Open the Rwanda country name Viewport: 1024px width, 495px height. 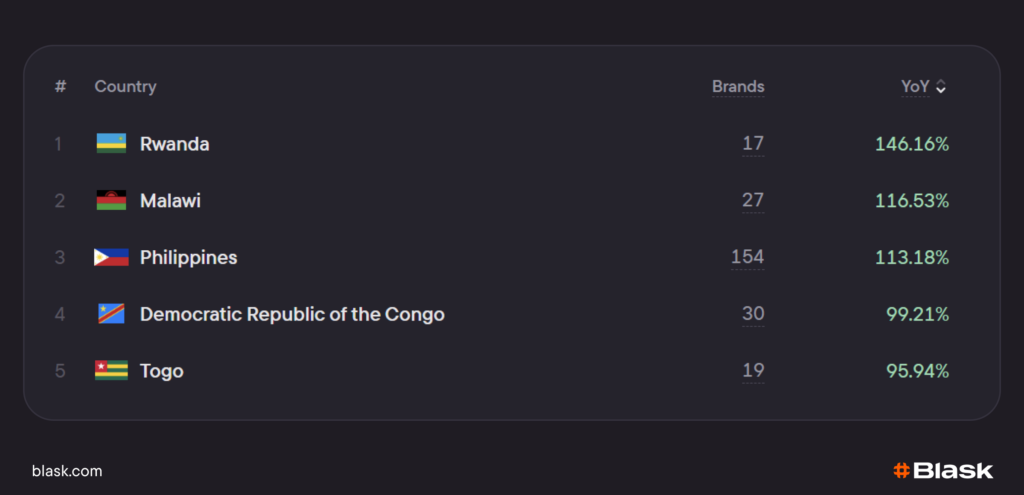[x=175, y=144]
